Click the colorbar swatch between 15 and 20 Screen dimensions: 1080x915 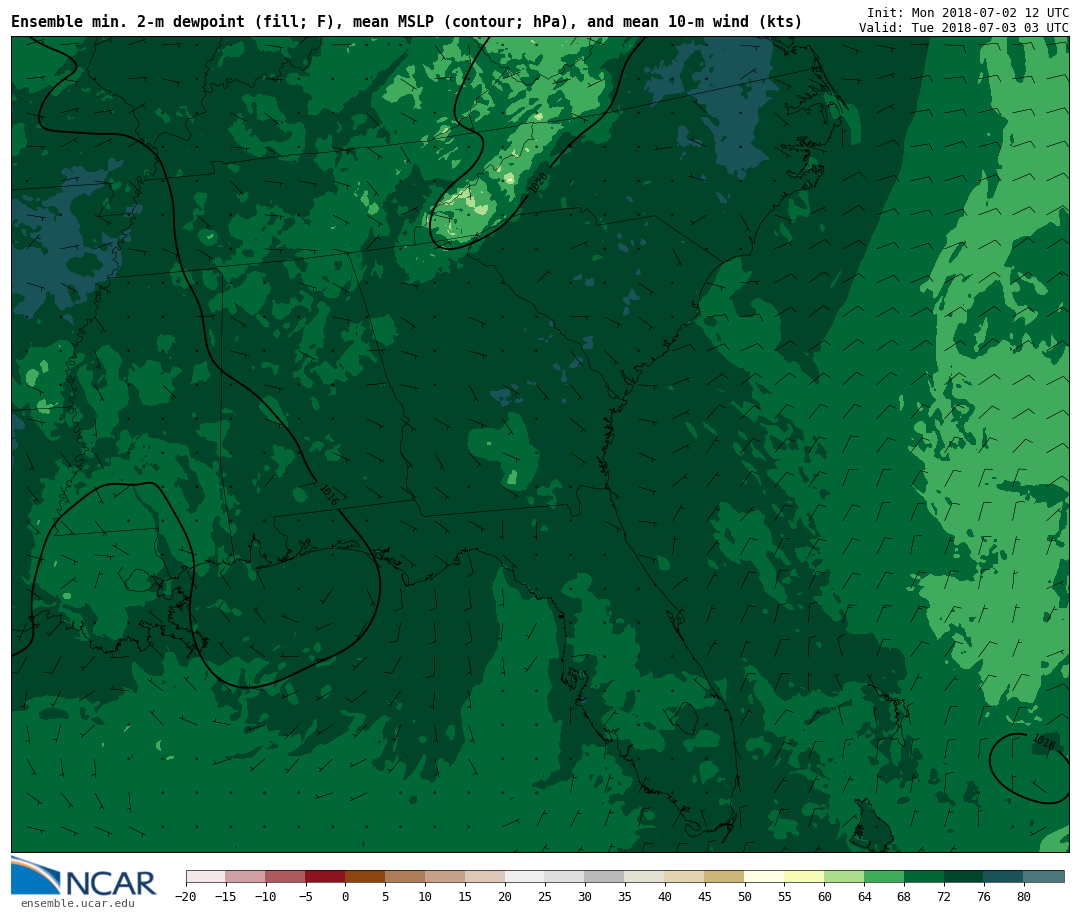(486, 877)
